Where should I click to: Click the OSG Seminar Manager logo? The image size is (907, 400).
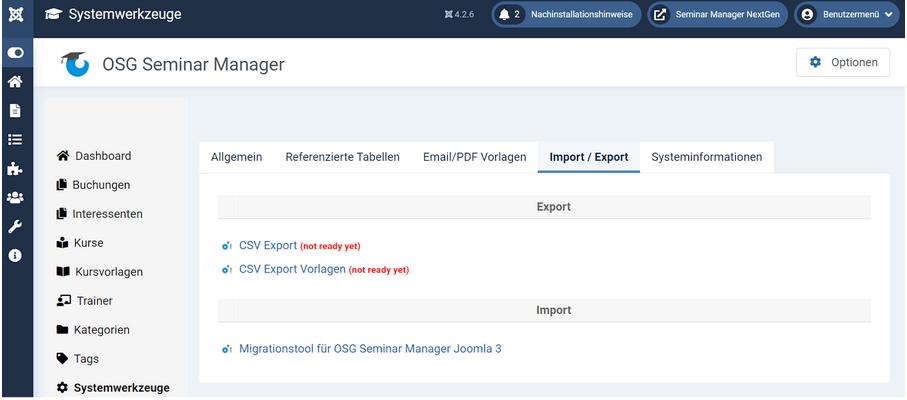(75, 64)
